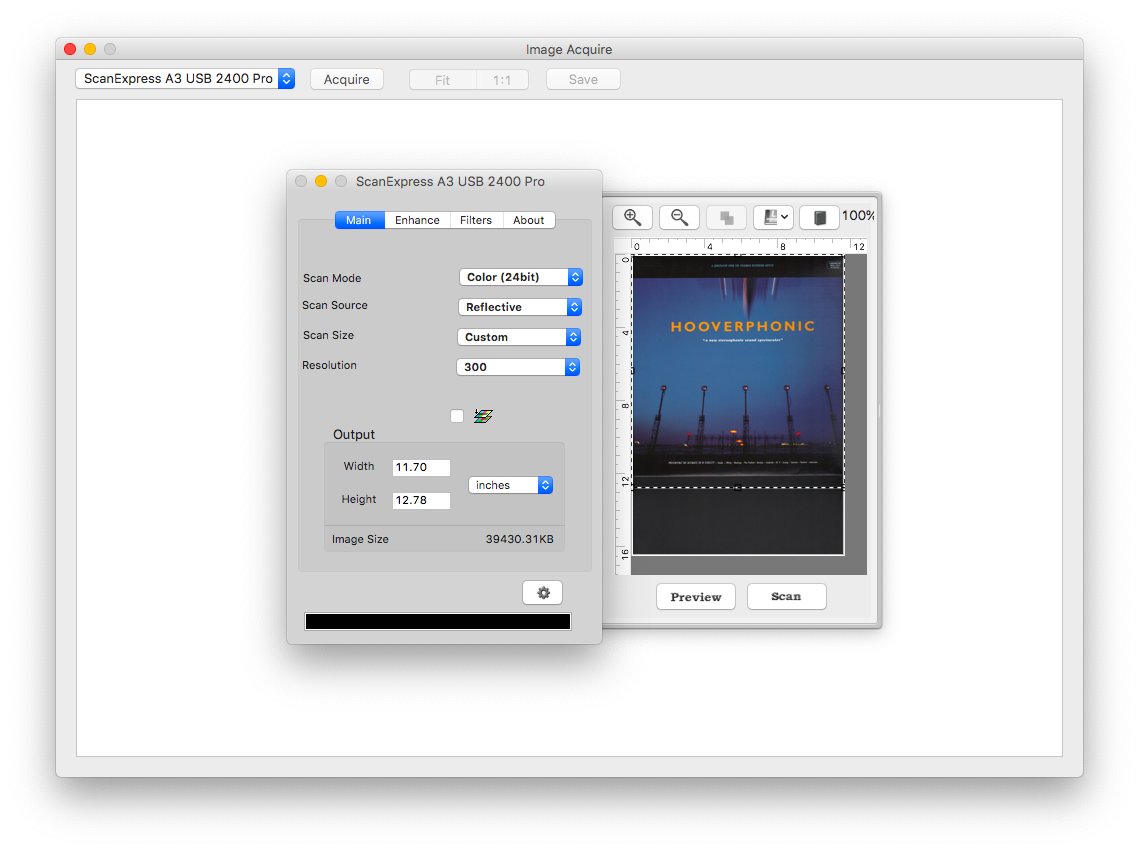
Task: Click the 1:1 view button
Action: click(502, 80)
